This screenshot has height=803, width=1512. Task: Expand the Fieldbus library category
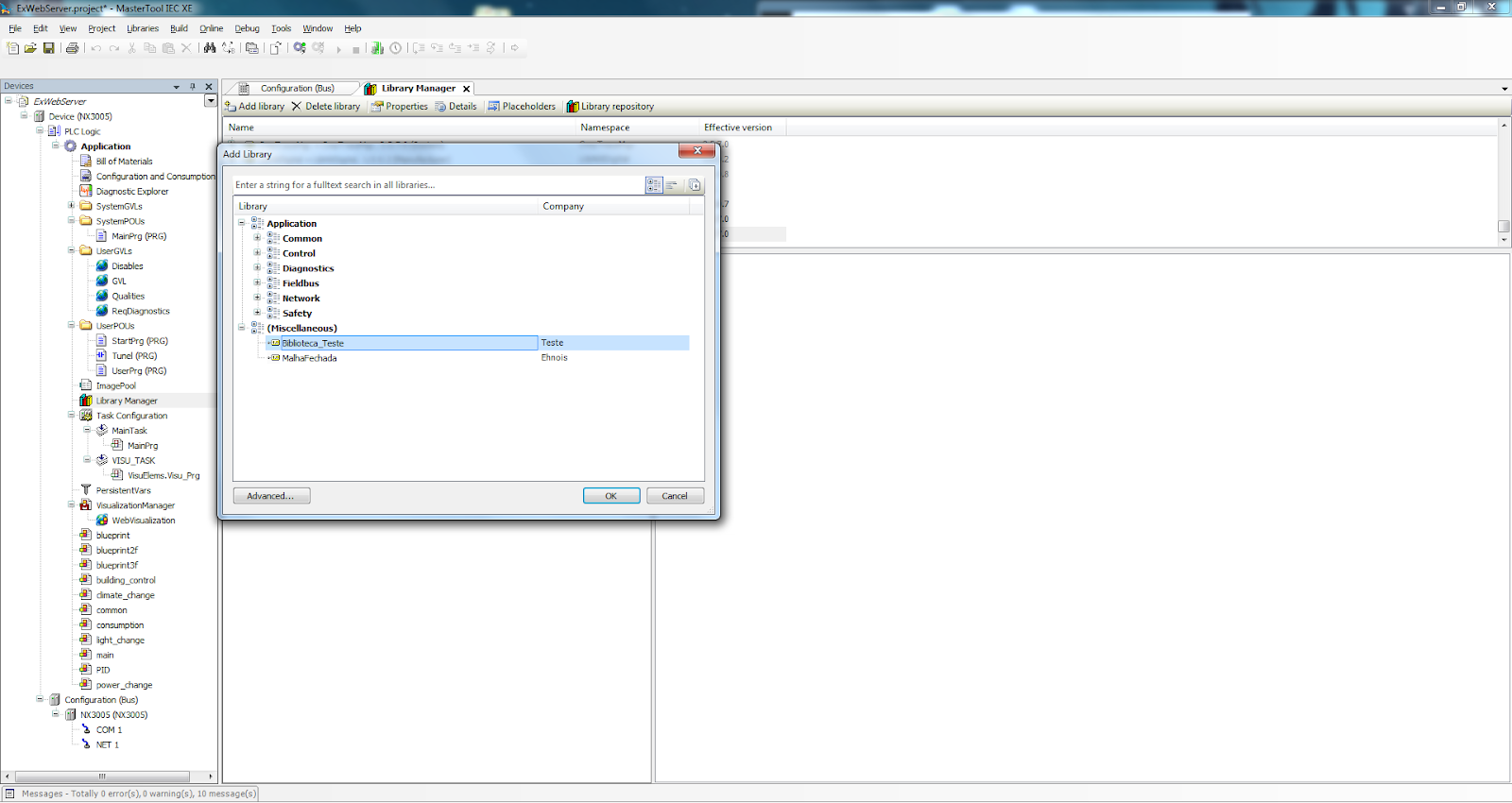click(x=257, y=283)
